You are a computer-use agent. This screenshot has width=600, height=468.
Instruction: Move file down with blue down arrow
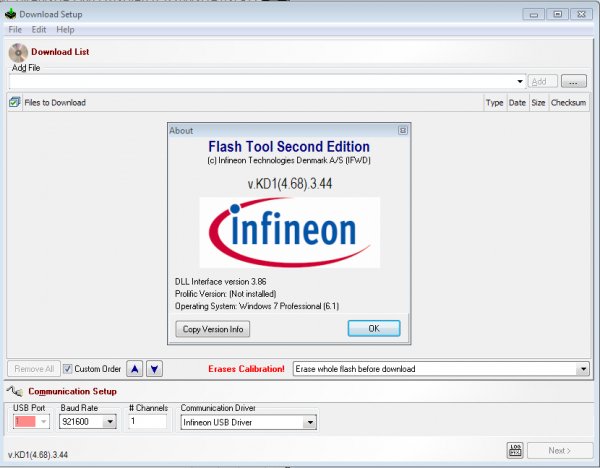(155, 369)
